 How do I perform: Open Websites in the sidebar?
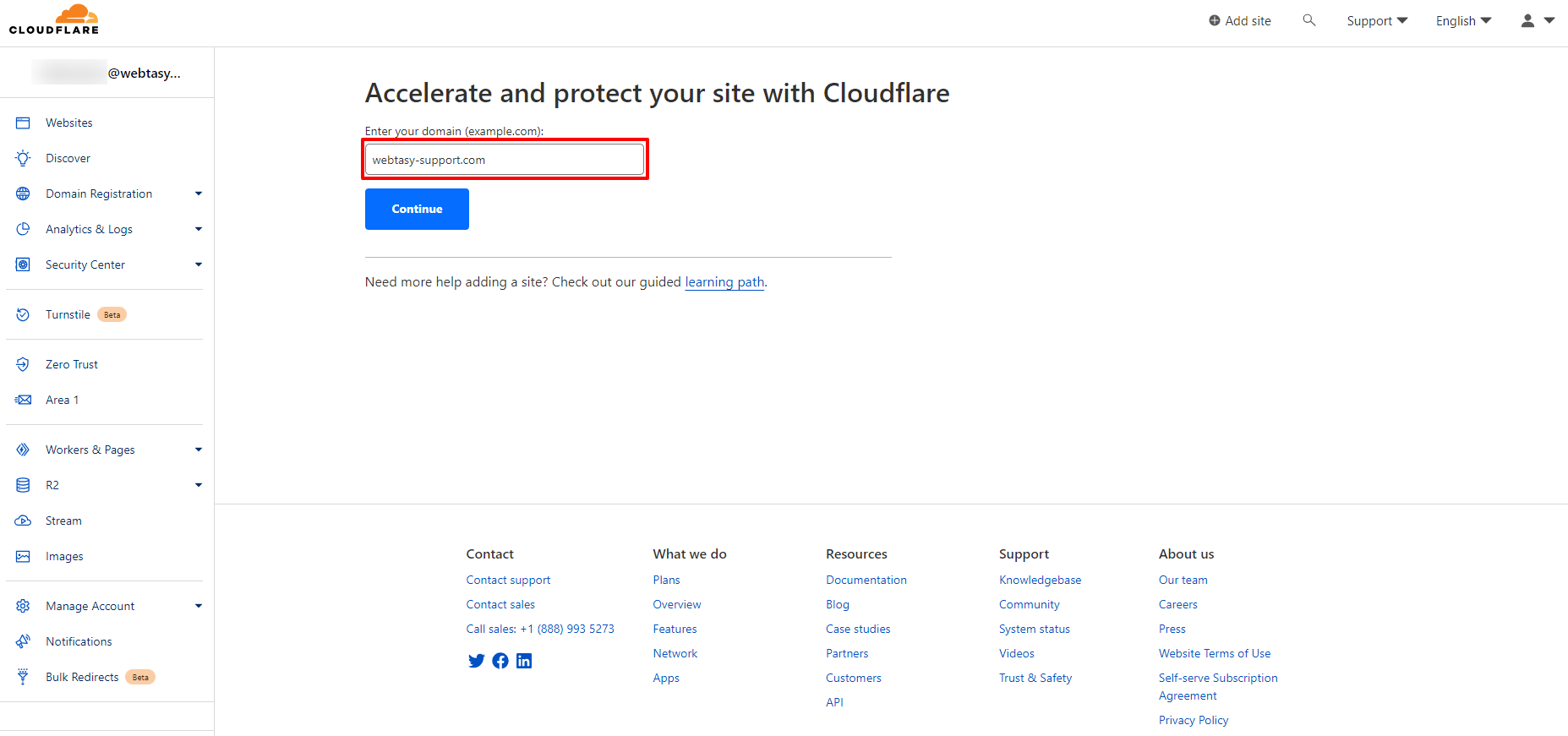(x=69, y=123)
